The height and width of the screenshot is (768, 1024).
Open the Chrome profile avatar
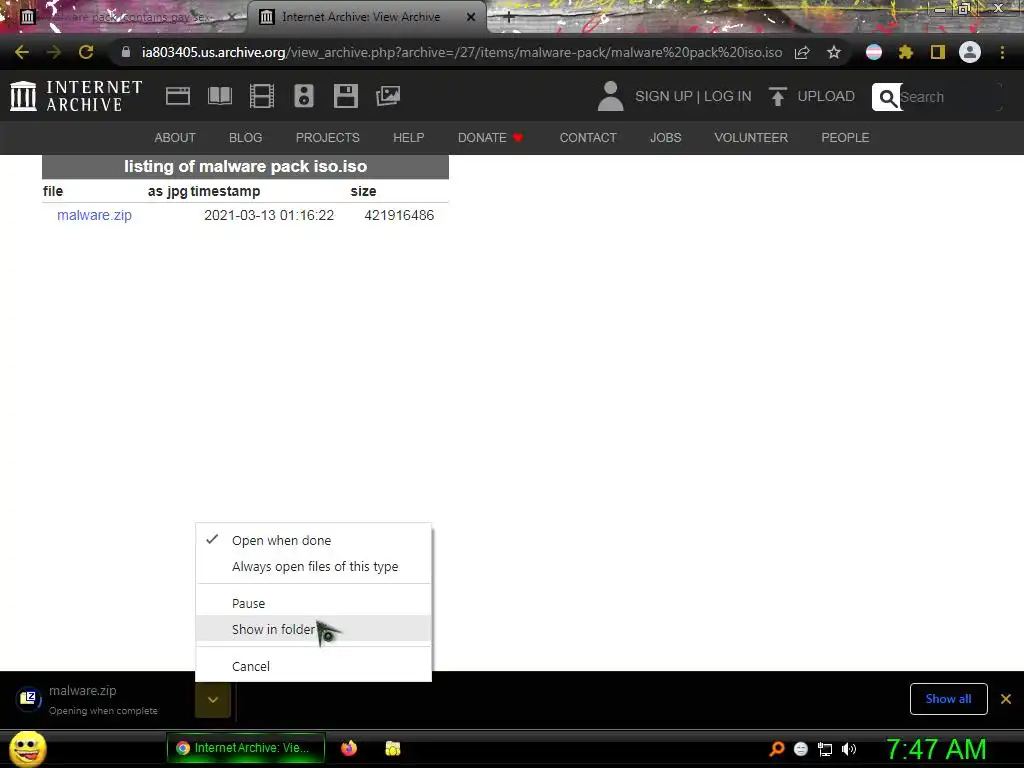970,52
